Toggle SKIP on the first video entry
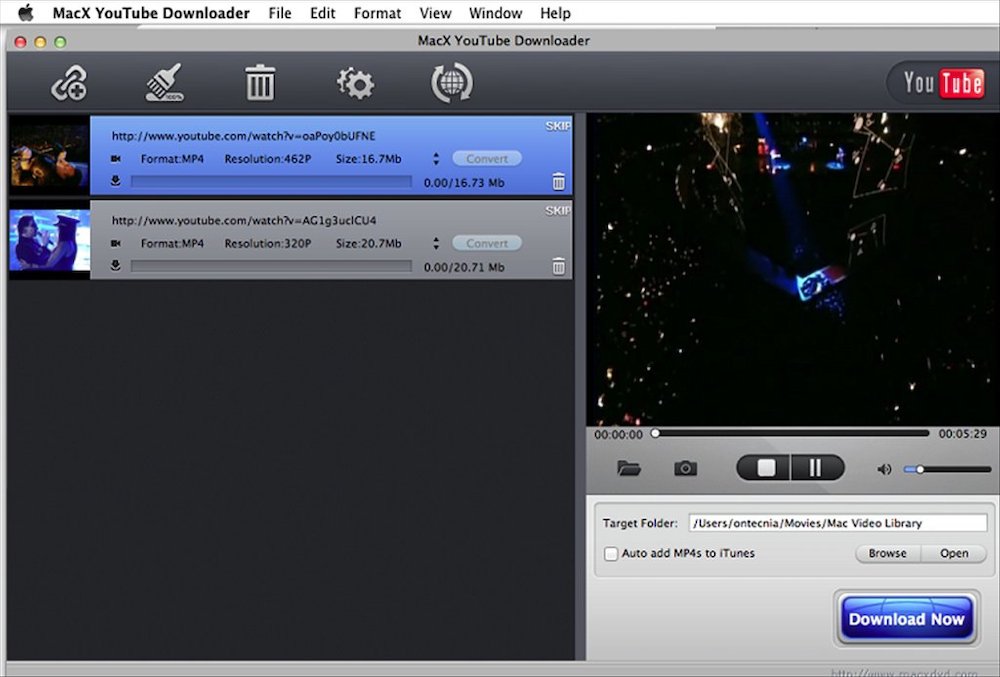This screenshot has width=1000, height=677. [557, 126]
